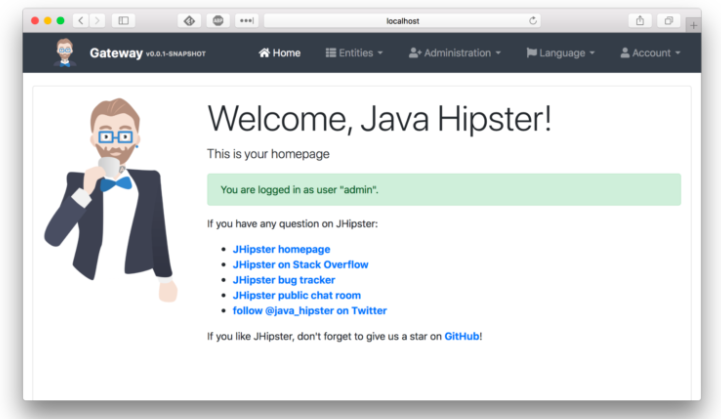This screenshot has height=419, width=721.
Task: Click the Safari share icon
Action: [638, 20]
